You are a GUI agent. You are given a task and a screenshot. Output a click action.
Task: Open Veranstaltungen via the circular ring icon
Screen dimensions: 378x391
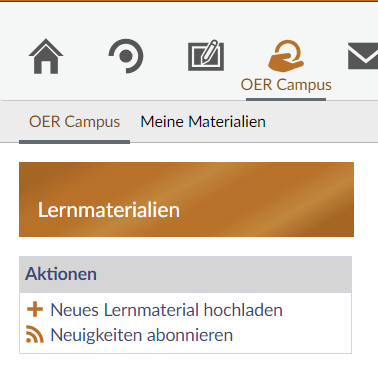tap(126, 56)
